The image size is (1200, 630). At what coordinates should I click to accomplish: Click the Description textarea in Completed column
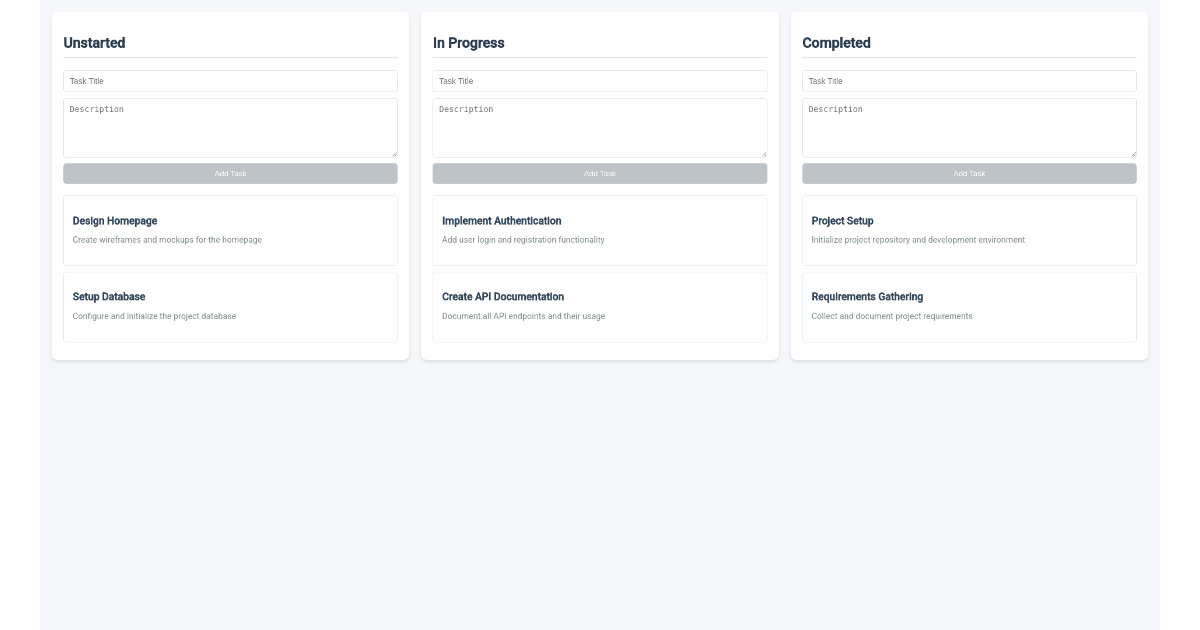(969, 127)
